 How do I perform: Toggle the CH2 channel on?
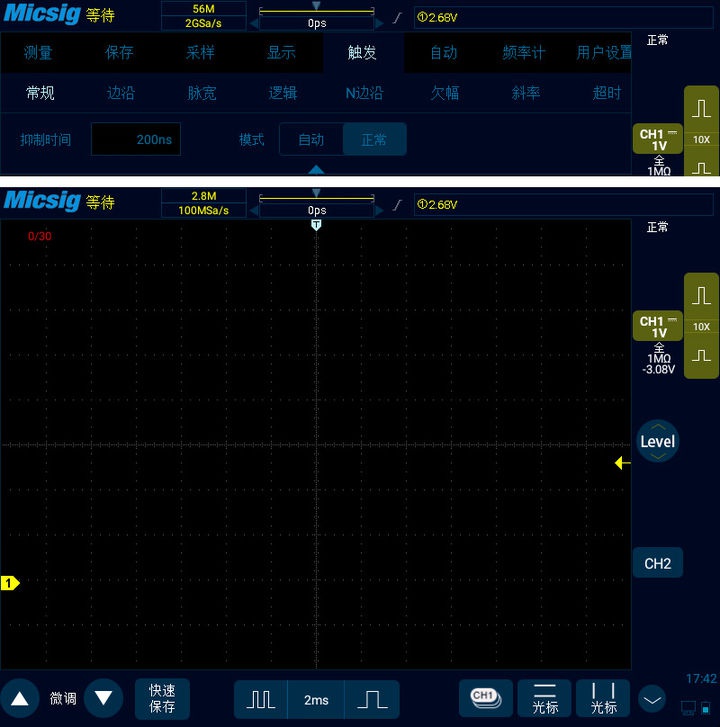click(657, 564)
